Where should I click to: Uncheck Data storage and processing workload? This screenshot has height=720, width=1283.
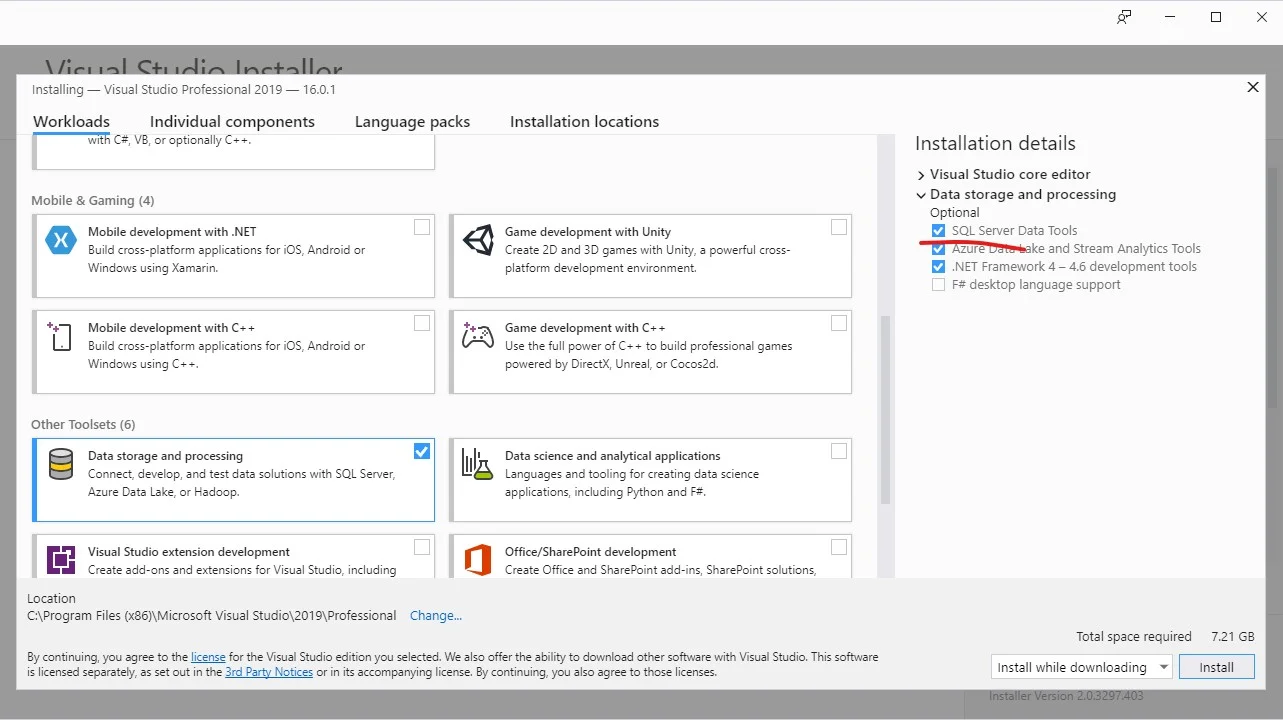[422, 451]
